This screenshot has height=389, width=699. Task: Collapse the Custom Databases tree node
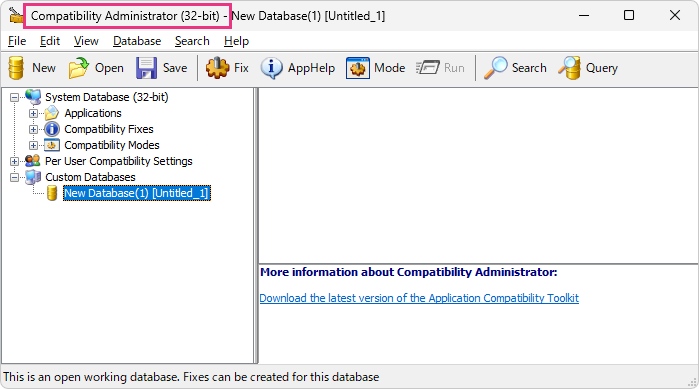click(x=14, y=177)
